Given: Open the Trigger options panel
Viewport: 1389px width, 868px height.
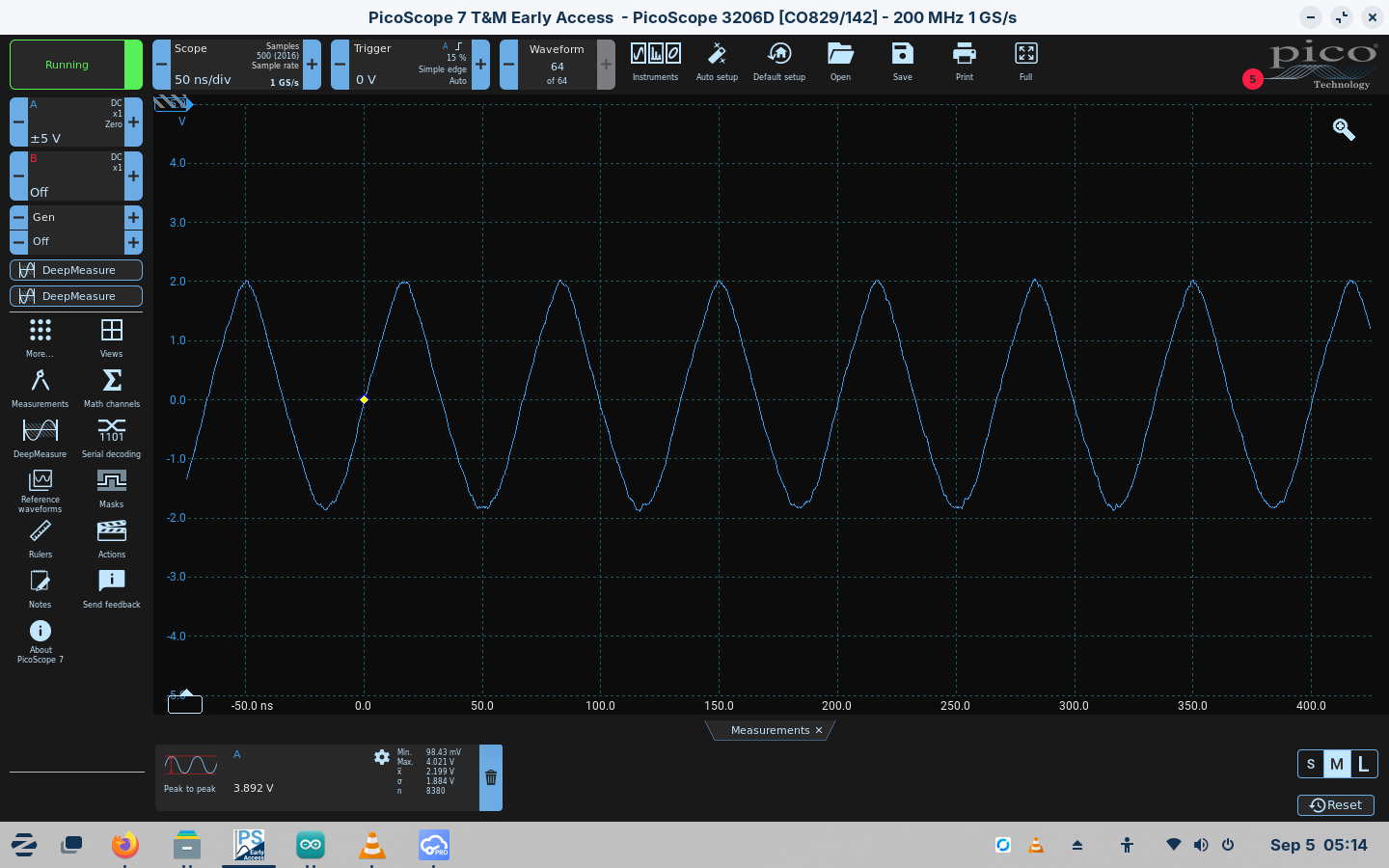Looking at the screenshot, I should pos(410,65).
